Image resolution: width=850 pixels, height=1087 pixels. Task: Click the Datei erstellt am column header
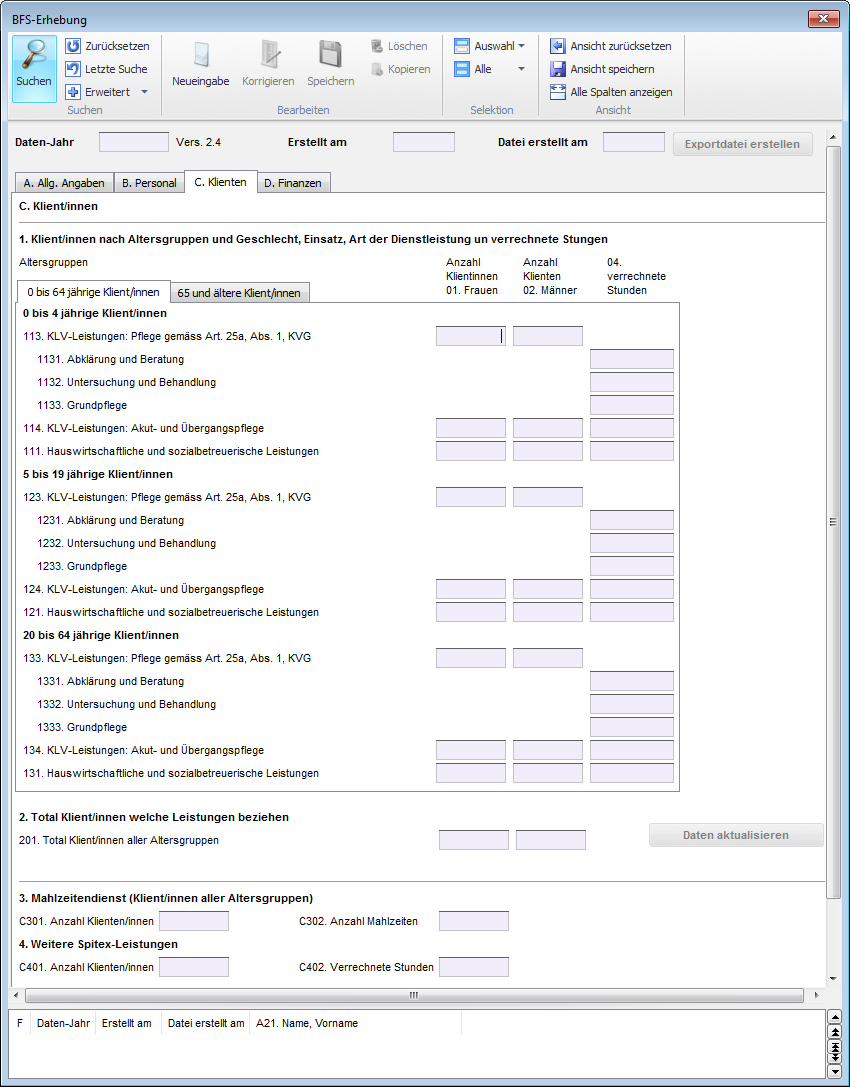coord(206,1023)
